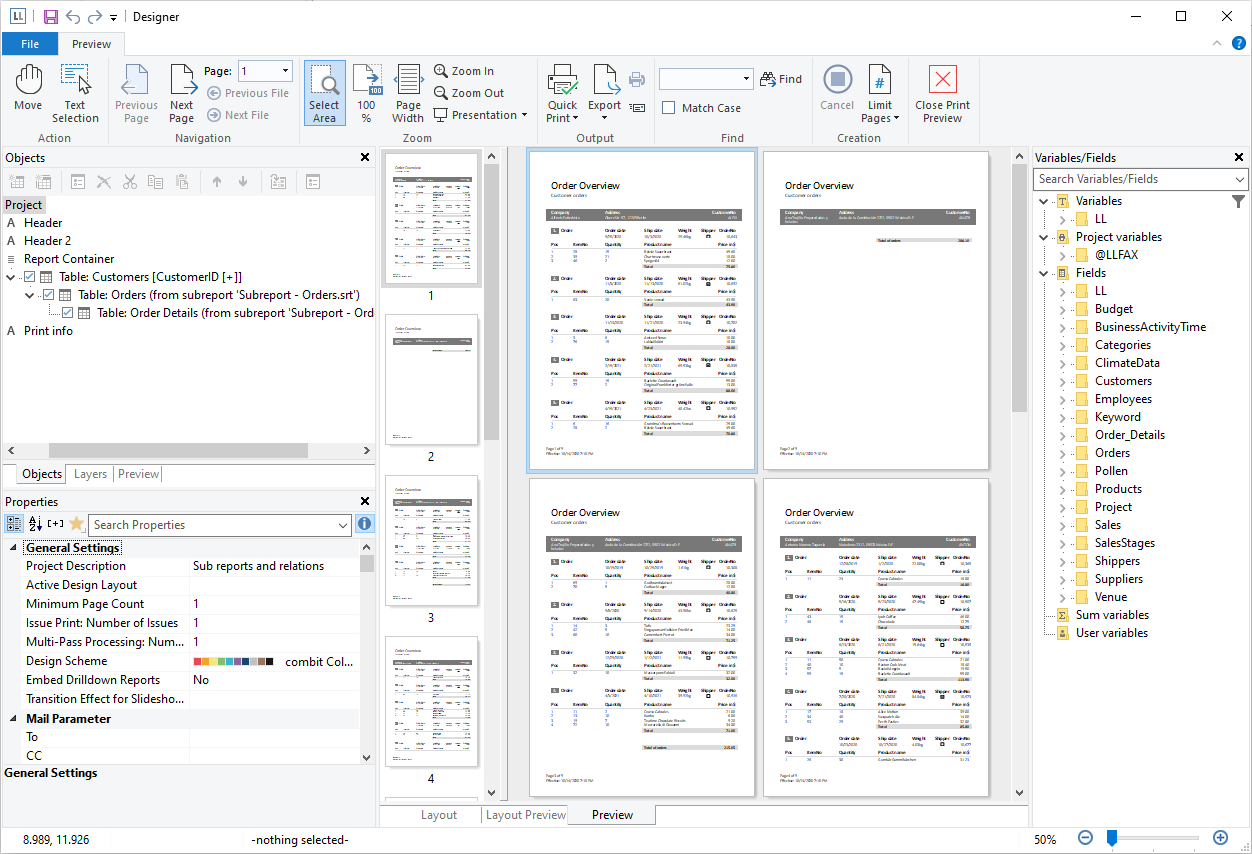Select the Shippers fields folder

tap(1117, 561)
